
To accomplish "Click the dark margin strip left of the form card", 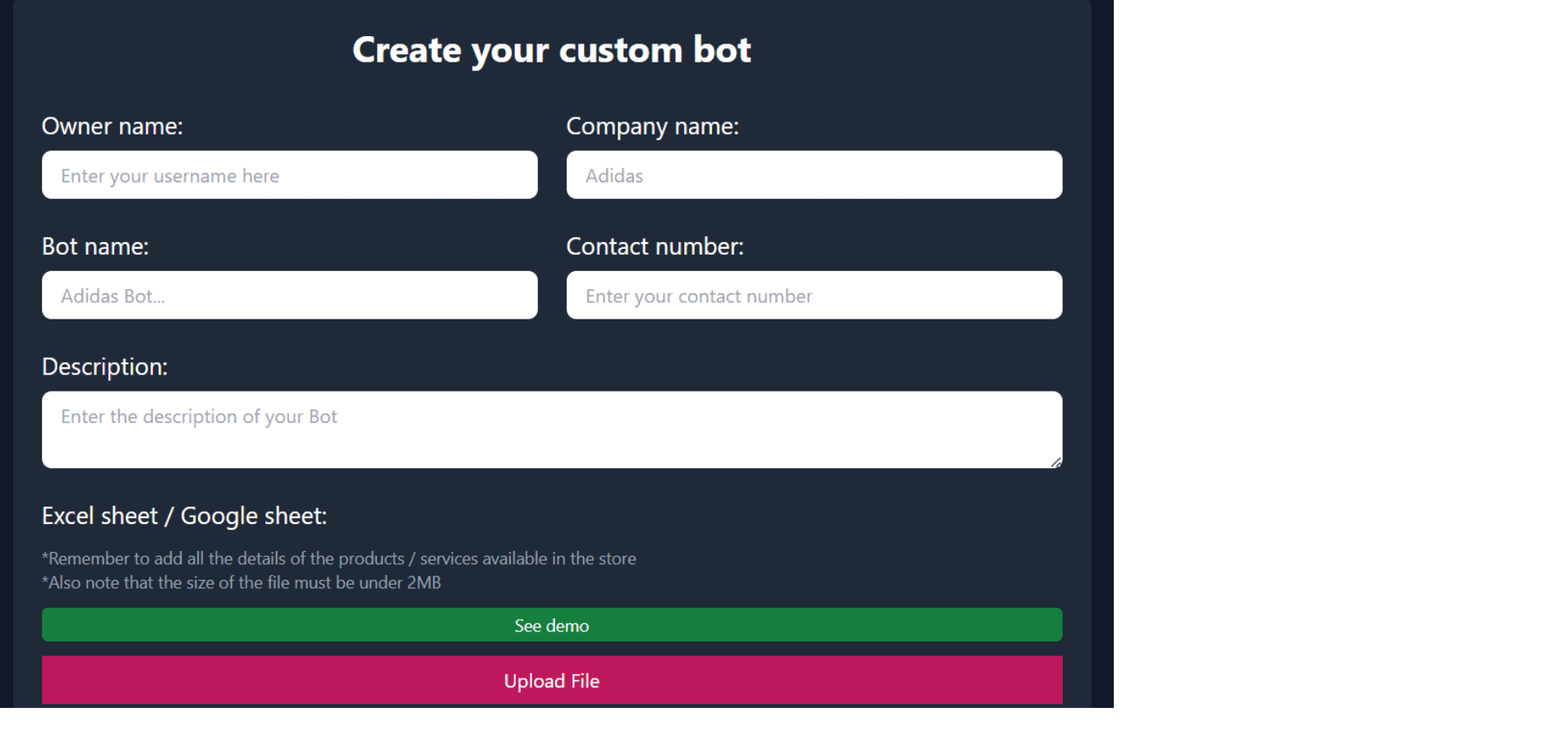I will 6,353.
